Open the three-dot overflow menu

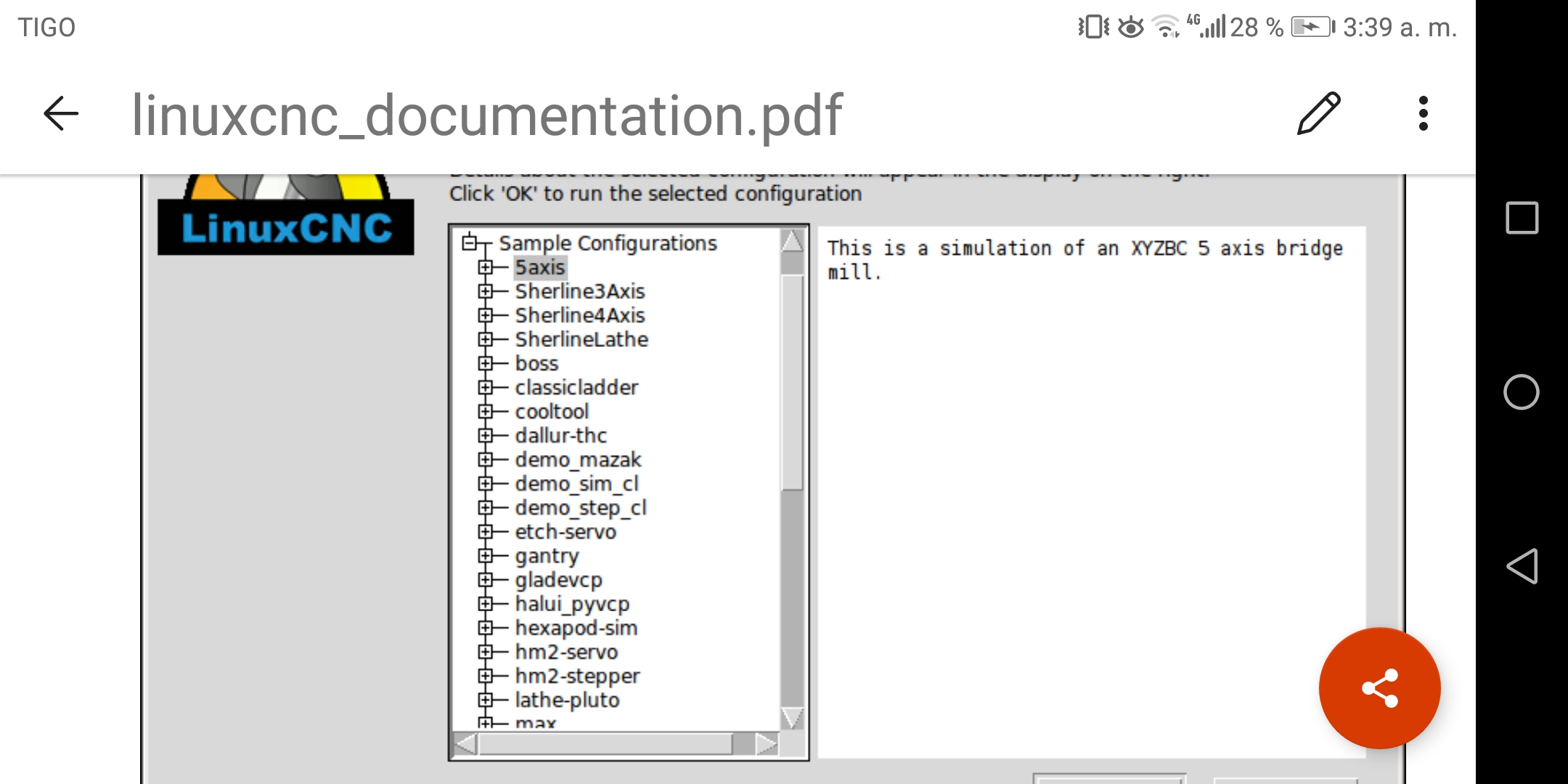(x=1423, y=113)
